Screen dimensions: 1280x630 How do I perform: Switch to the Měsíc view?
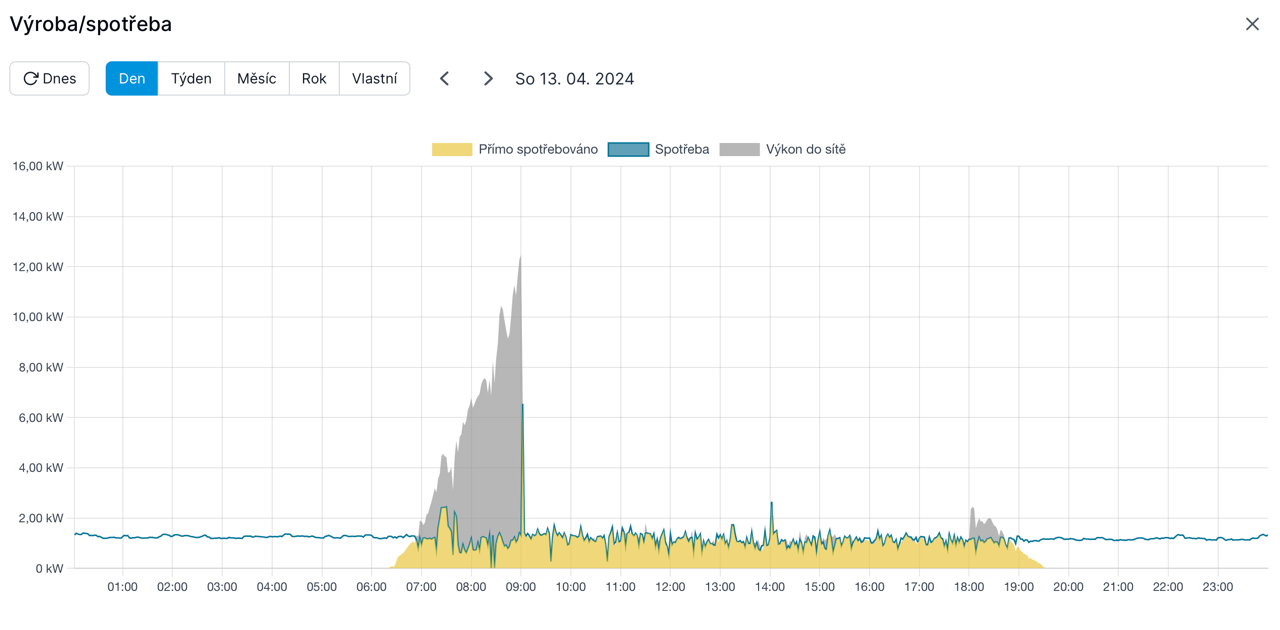[257, 79]
